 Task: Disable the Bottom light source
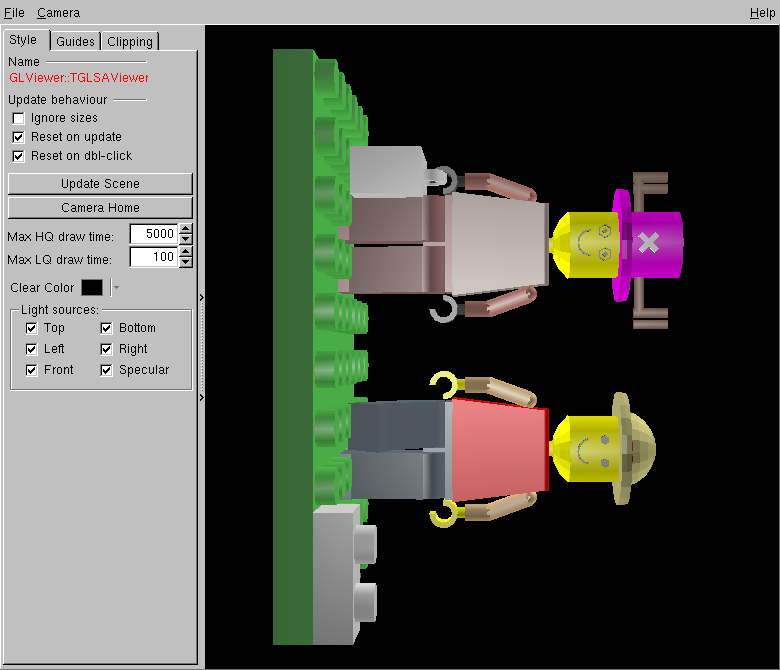click(106, 328)
